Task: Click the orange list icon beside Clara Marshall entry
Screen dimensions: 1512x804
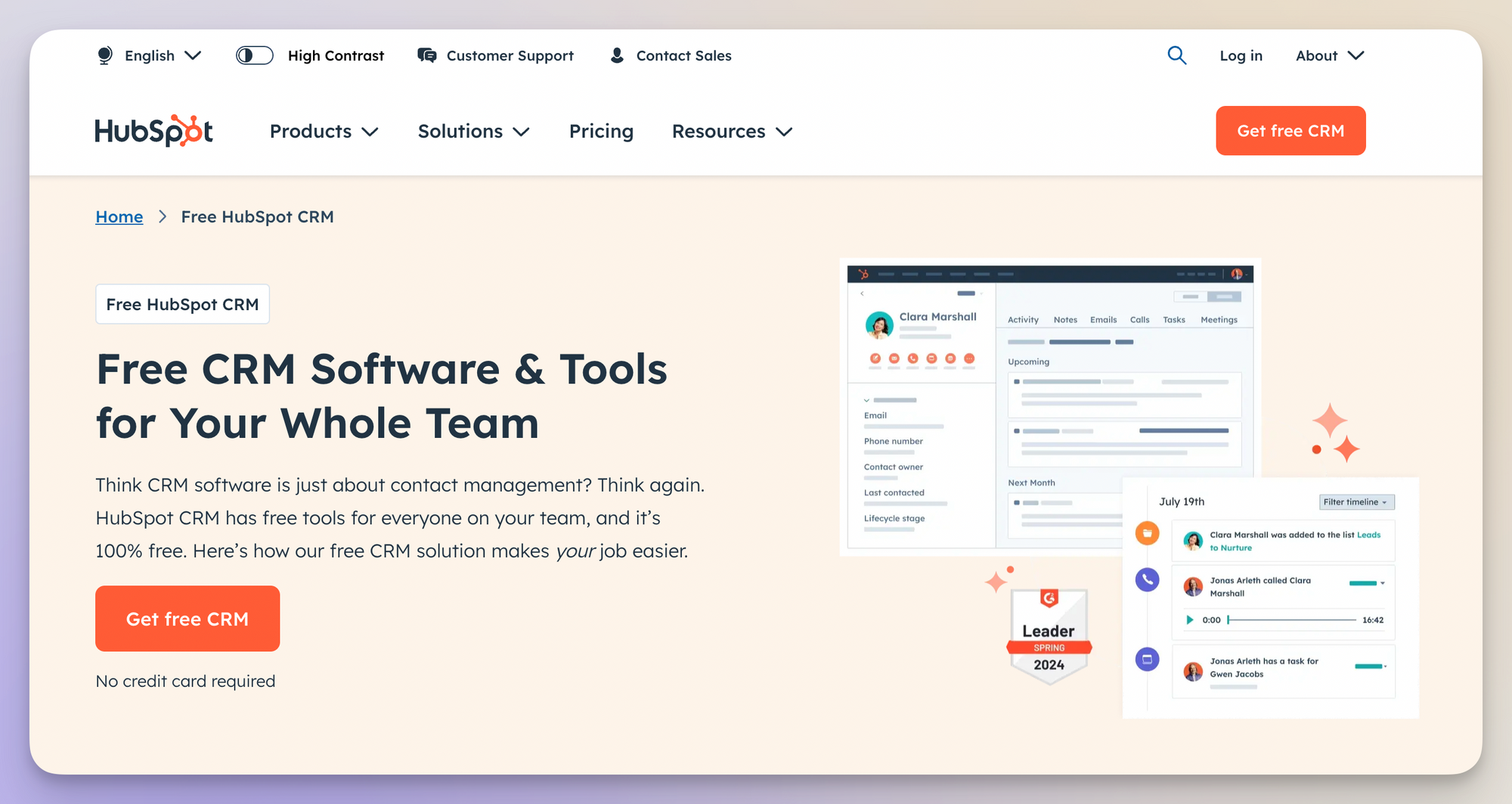Action: click(x=1147, y=533)
